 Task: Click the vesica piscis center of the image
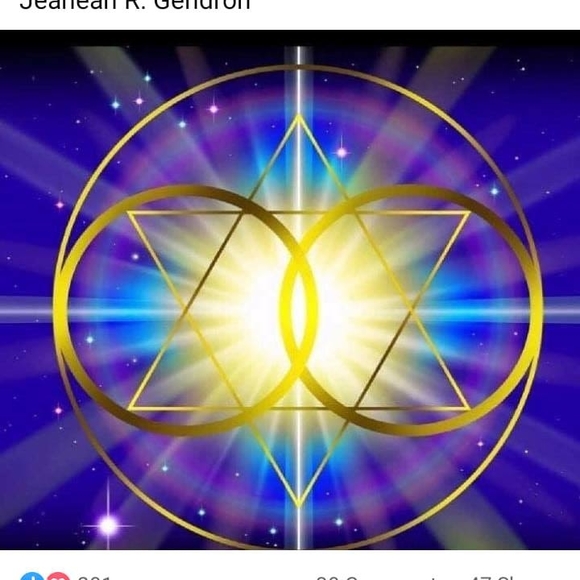[x=299, y=310]
